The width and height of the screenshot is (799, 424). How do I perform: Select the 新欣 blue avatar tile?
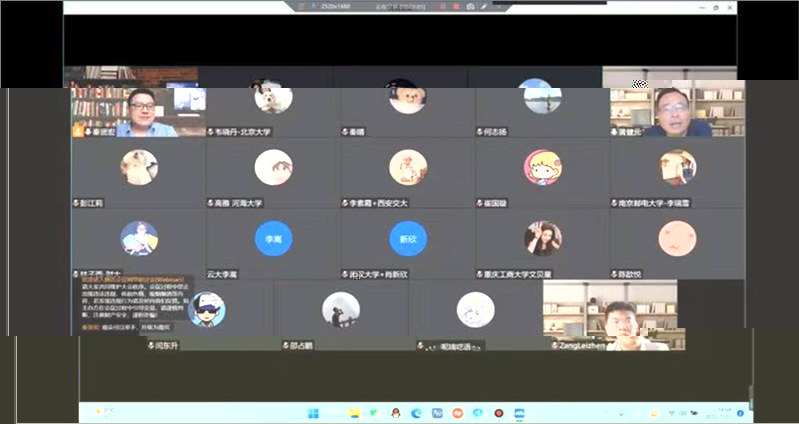pos(407,239)
